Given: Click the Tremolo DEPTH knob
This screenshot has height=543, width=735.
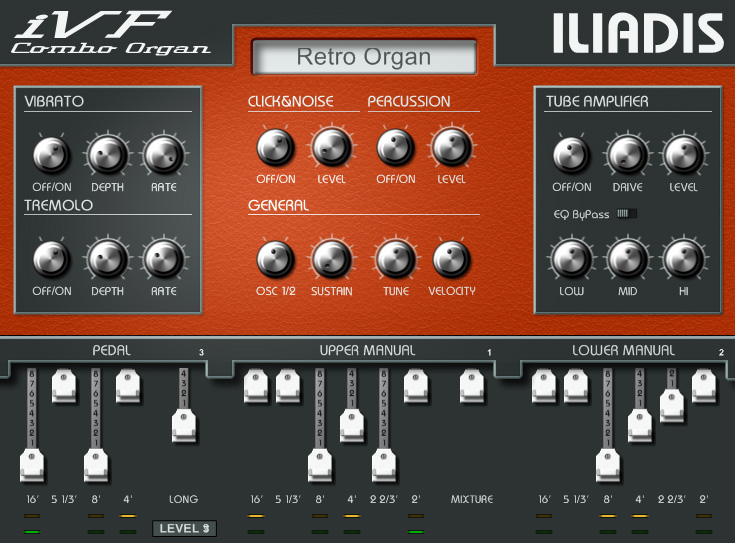Looking at the screenshot, I should pos(108,259).
